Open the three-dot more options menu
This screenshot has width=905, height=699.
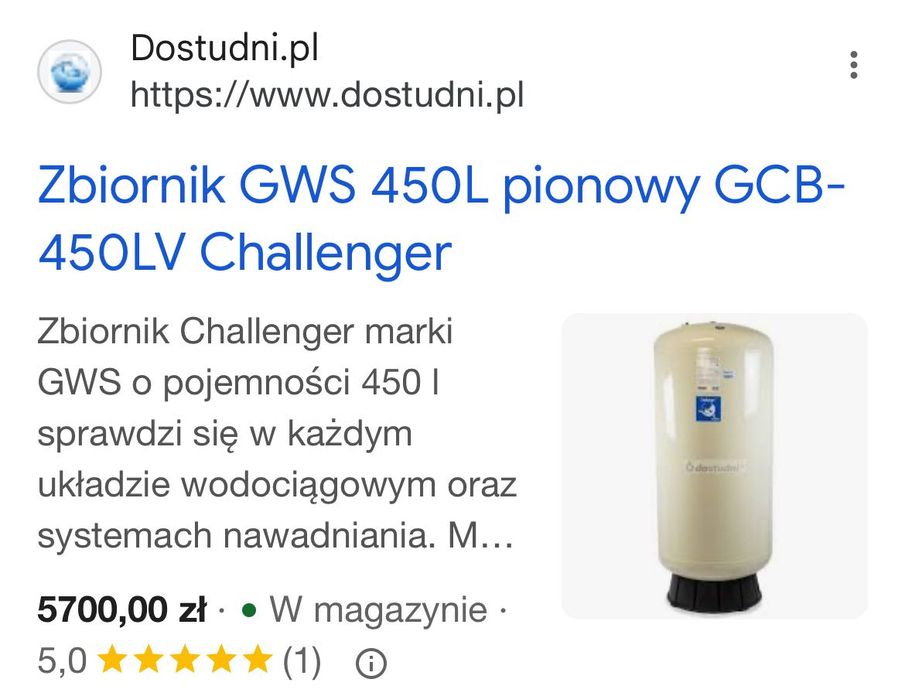click(x=854, y=65)
